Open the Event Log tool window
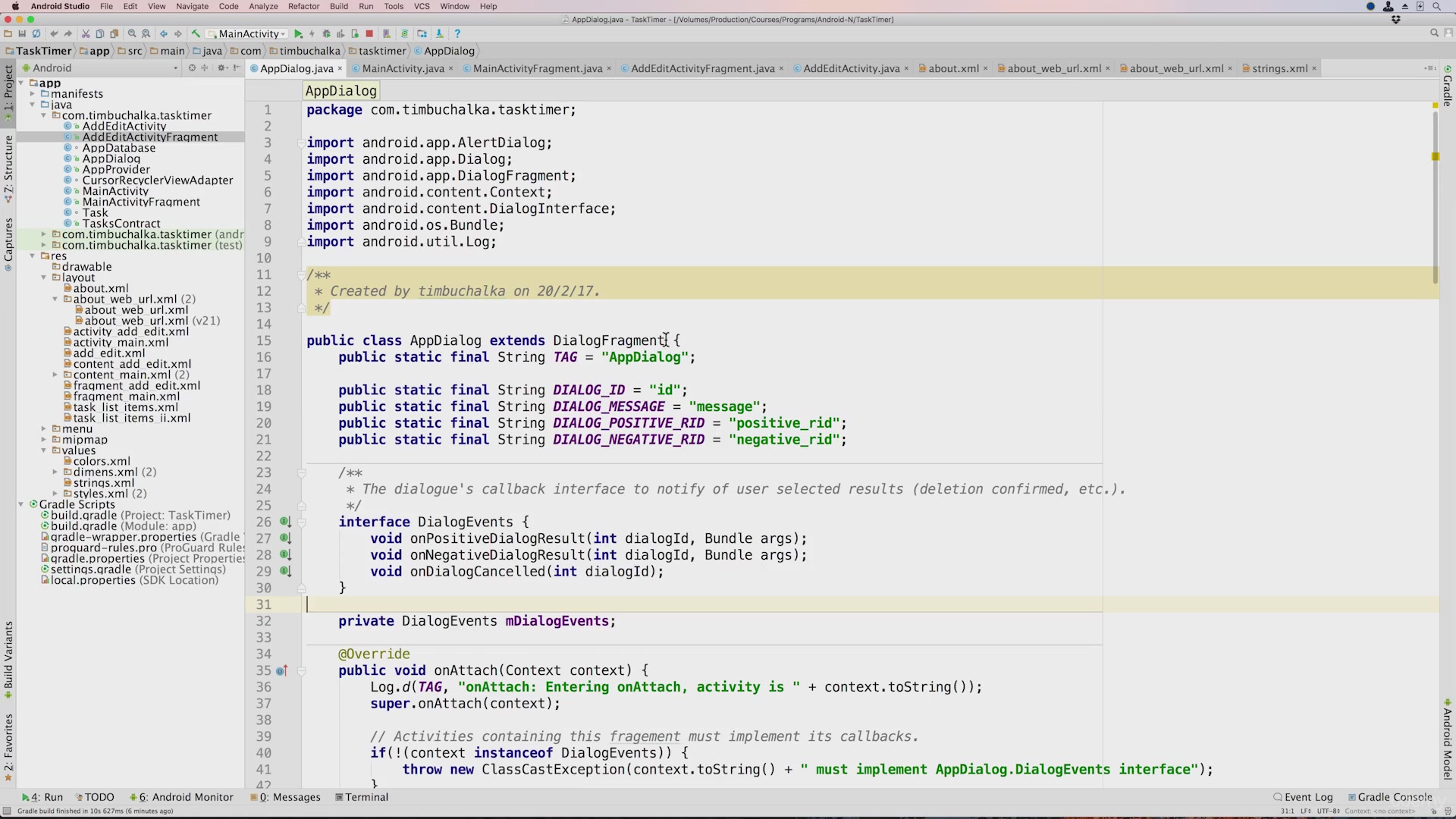Image resolution: width=1456 pixels, height=819 pixels. (1303, 797)
